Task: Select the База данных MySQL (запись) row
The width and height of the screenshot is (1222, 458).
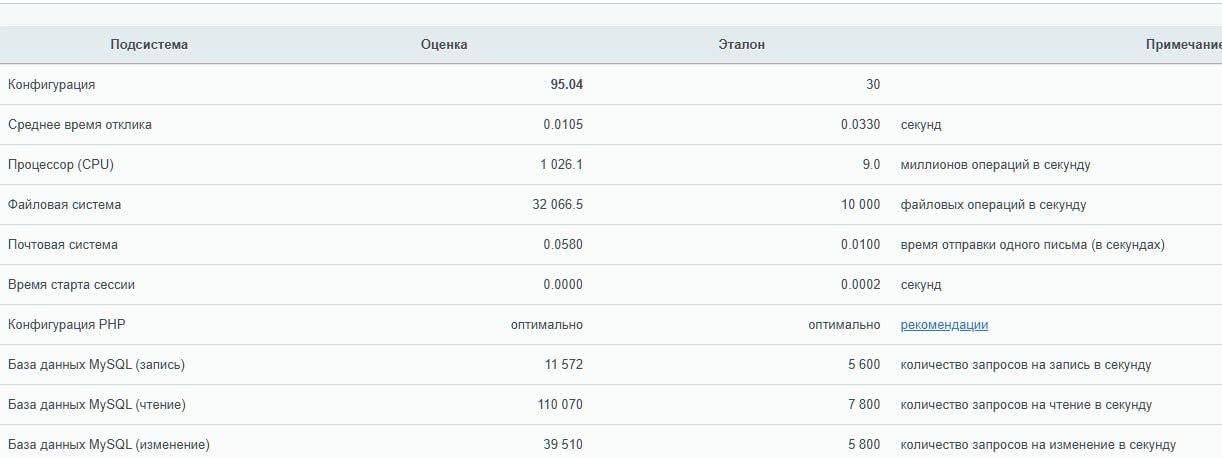Action: [96, 365]
